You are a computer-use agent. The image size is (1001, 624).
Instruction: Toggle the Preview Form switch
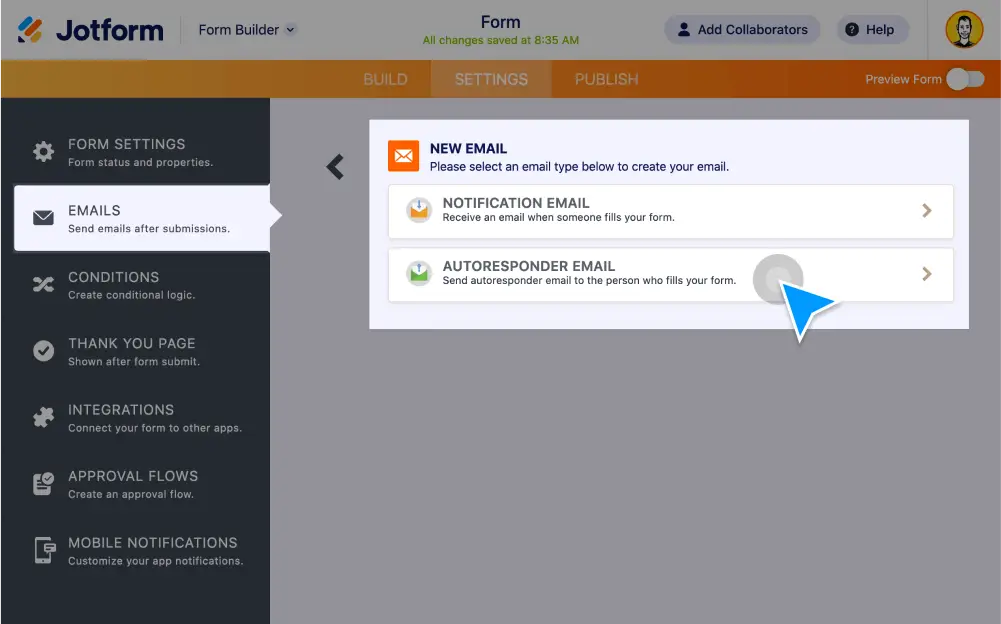965,79
